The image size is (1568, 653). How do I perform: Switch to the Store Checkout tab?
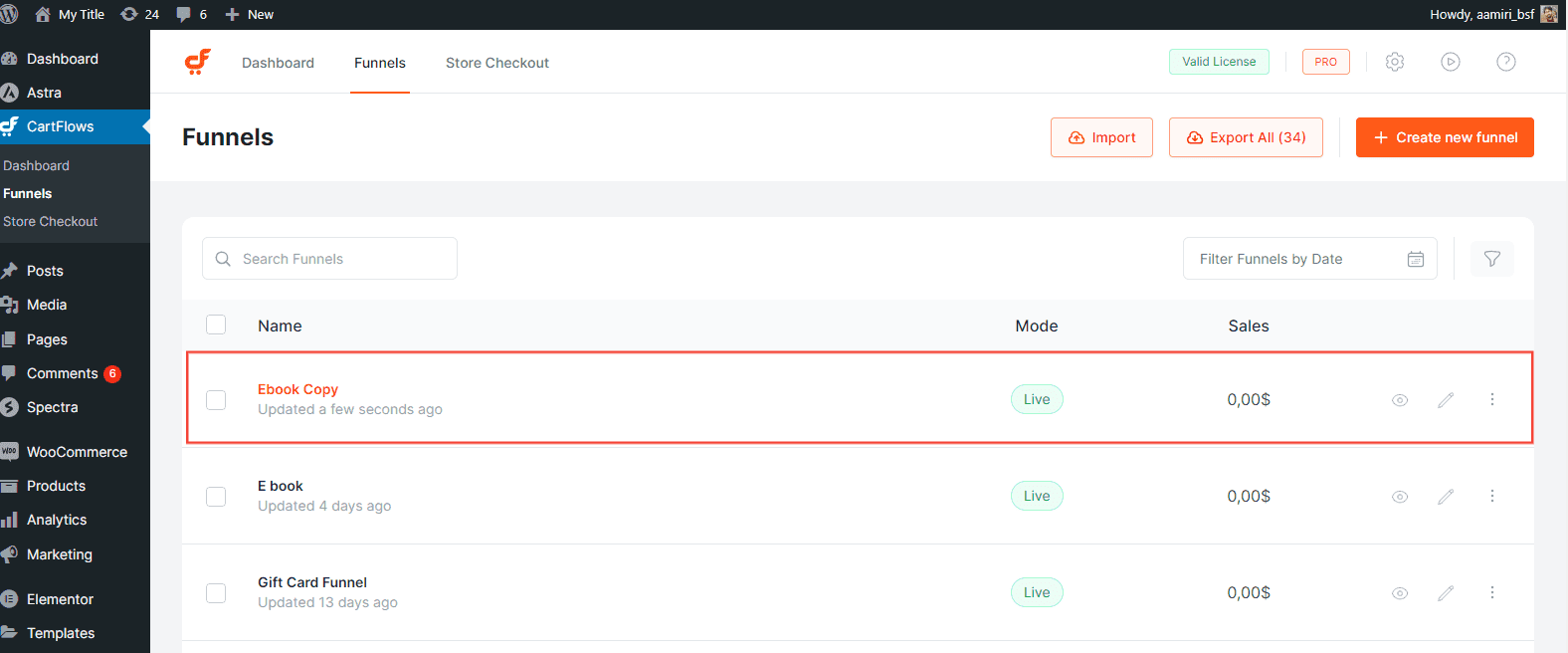coord(496,63)
